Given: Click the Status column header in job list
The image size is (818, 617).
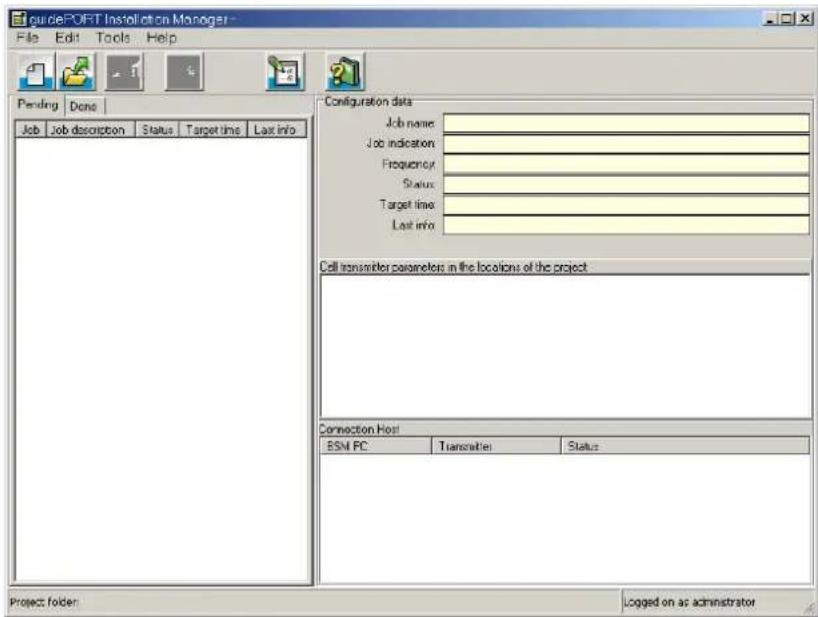Looking at the screenshot, I should (158, 130).
